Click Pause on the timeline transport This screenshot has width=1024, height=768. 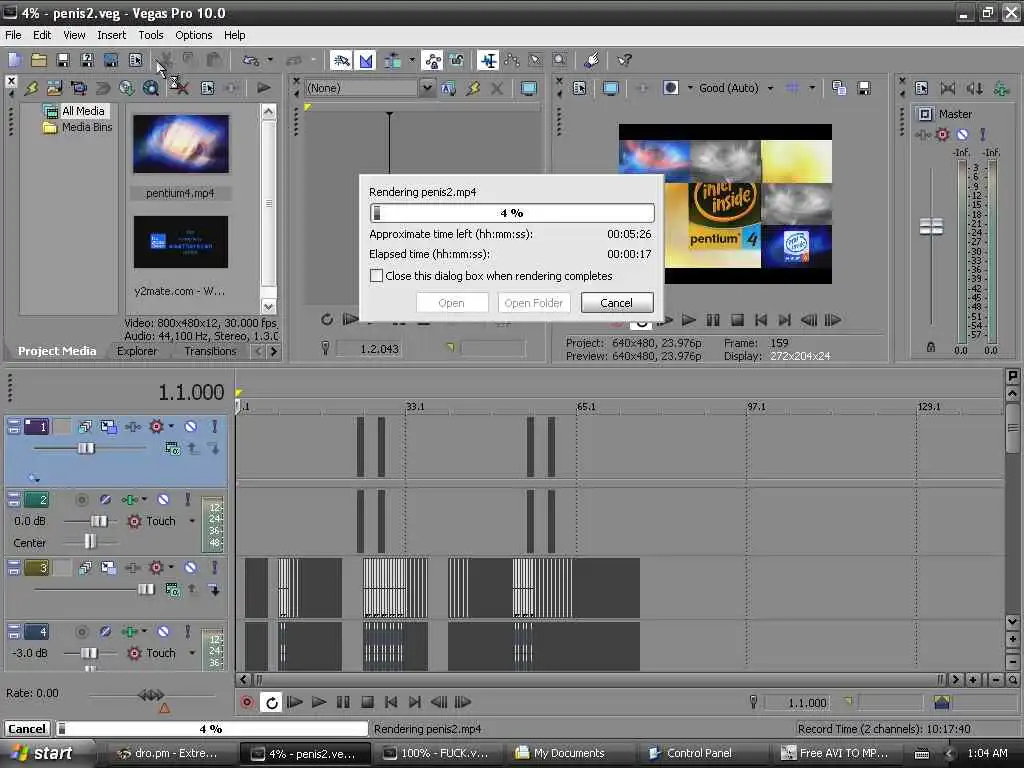(343, 703)
